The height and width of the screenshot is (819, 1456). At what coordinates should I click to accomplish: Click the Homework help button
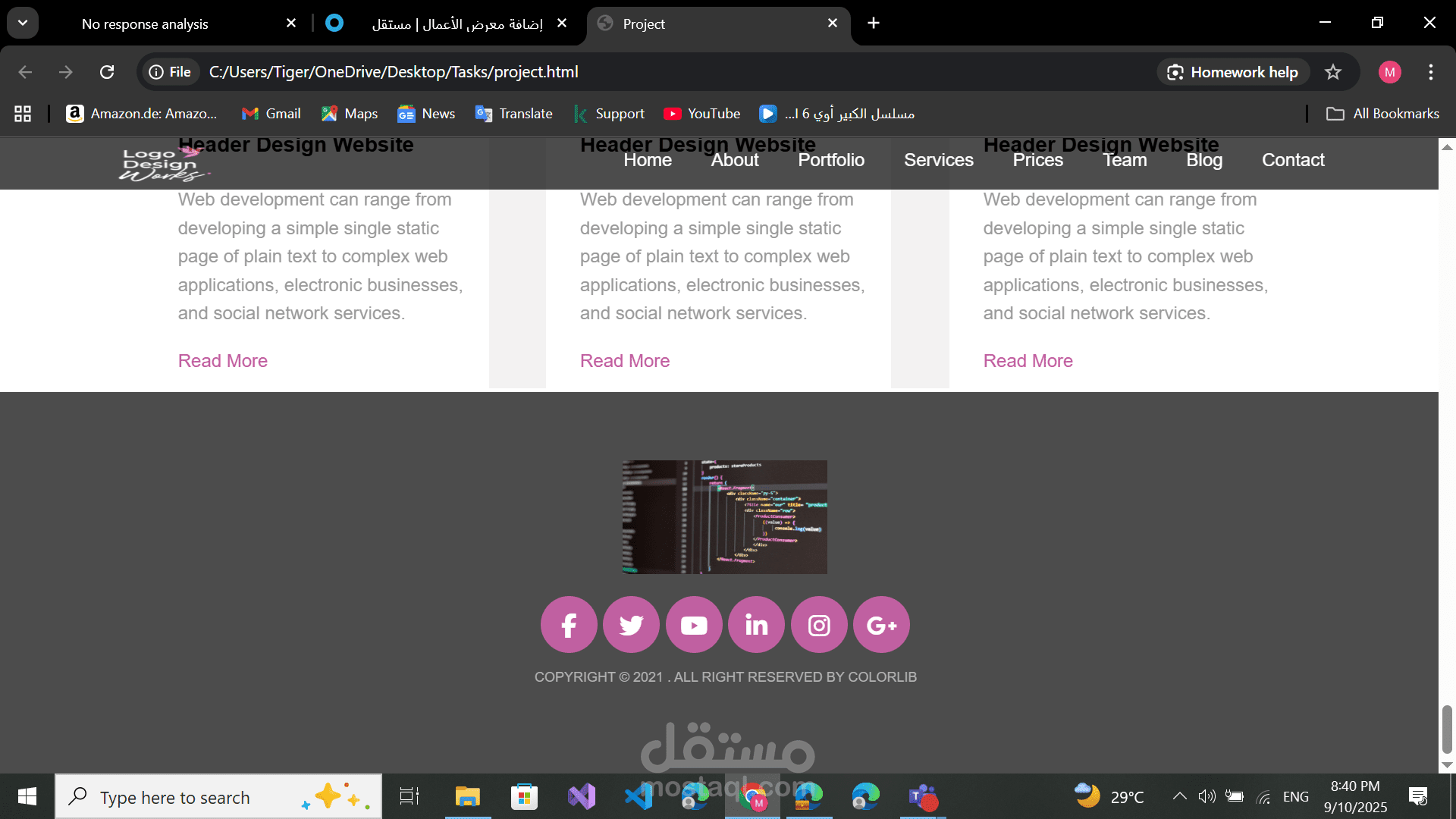[1233, 72]
